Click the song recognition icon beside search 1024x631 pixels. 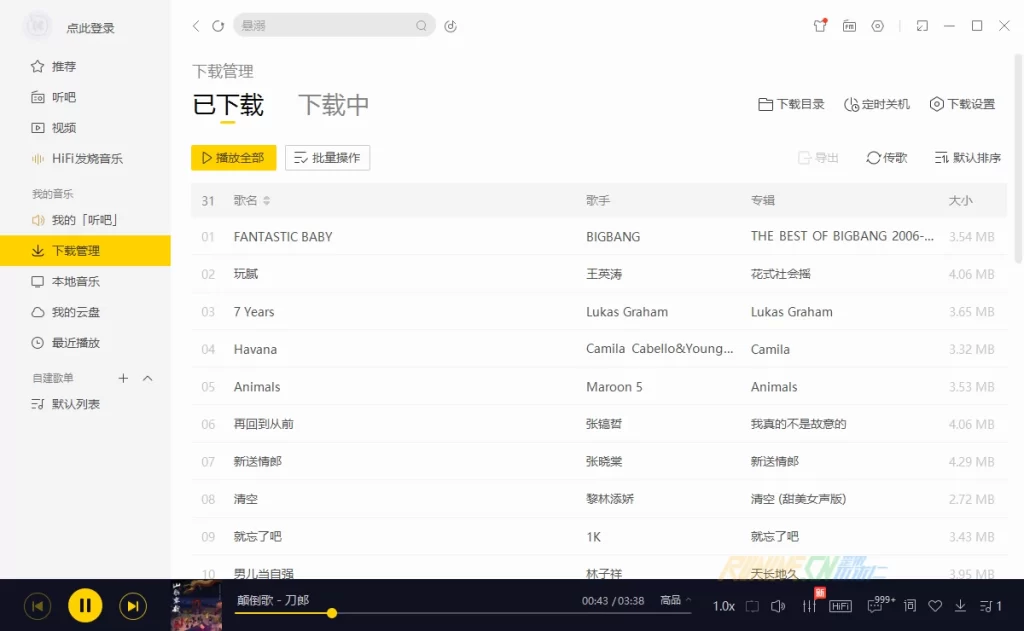[451, 26]
